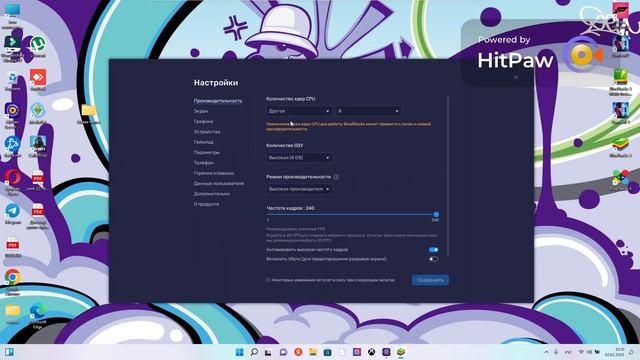Select the Данные пользователя settings tab

[219, 183]
